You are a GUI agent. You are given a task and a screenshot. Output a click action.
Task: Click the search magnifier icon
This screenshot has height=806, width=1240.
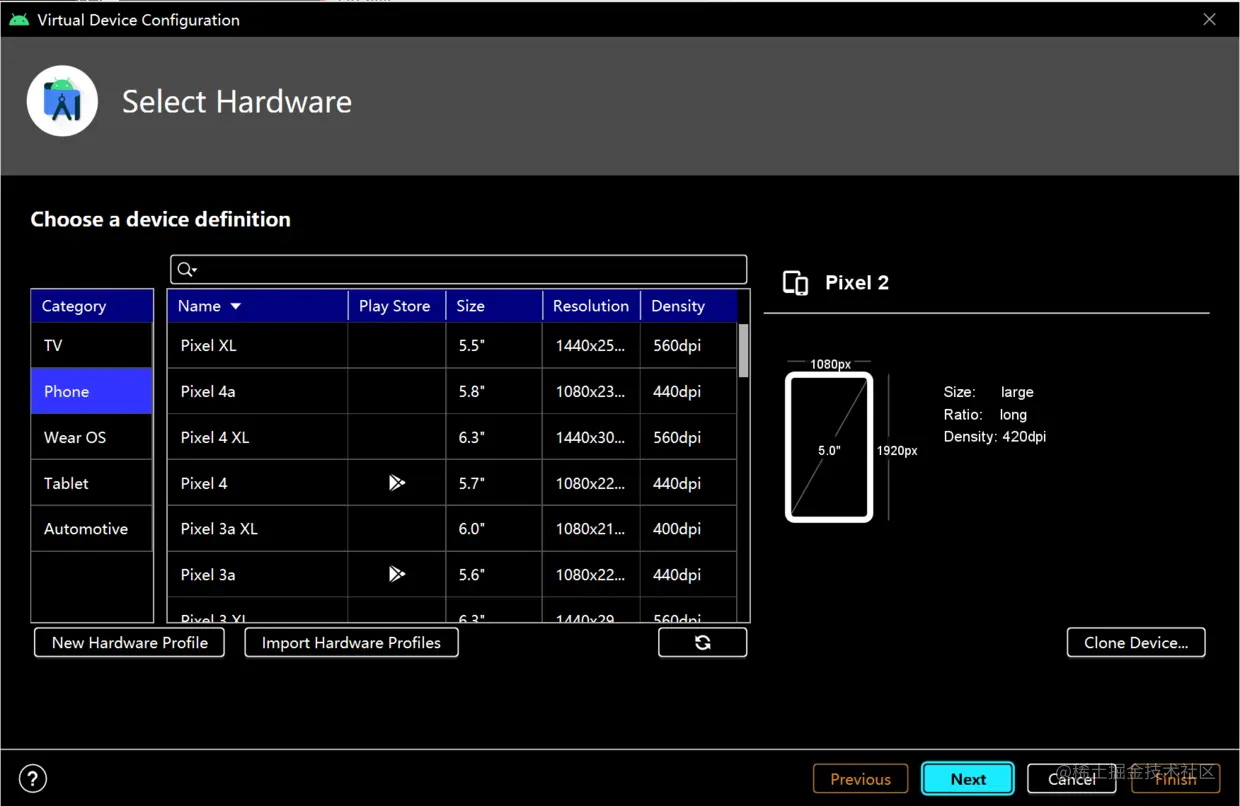[x=186, y=269]
